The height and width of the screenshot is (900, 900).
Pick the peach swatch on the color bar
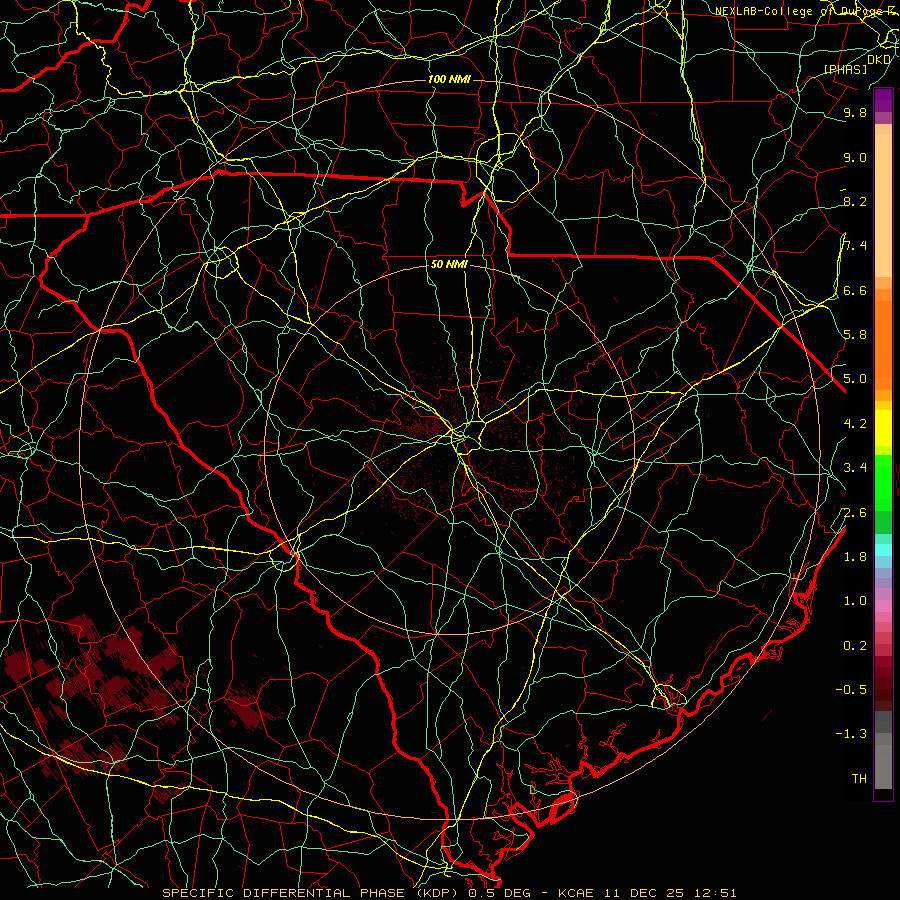(883, 205)
